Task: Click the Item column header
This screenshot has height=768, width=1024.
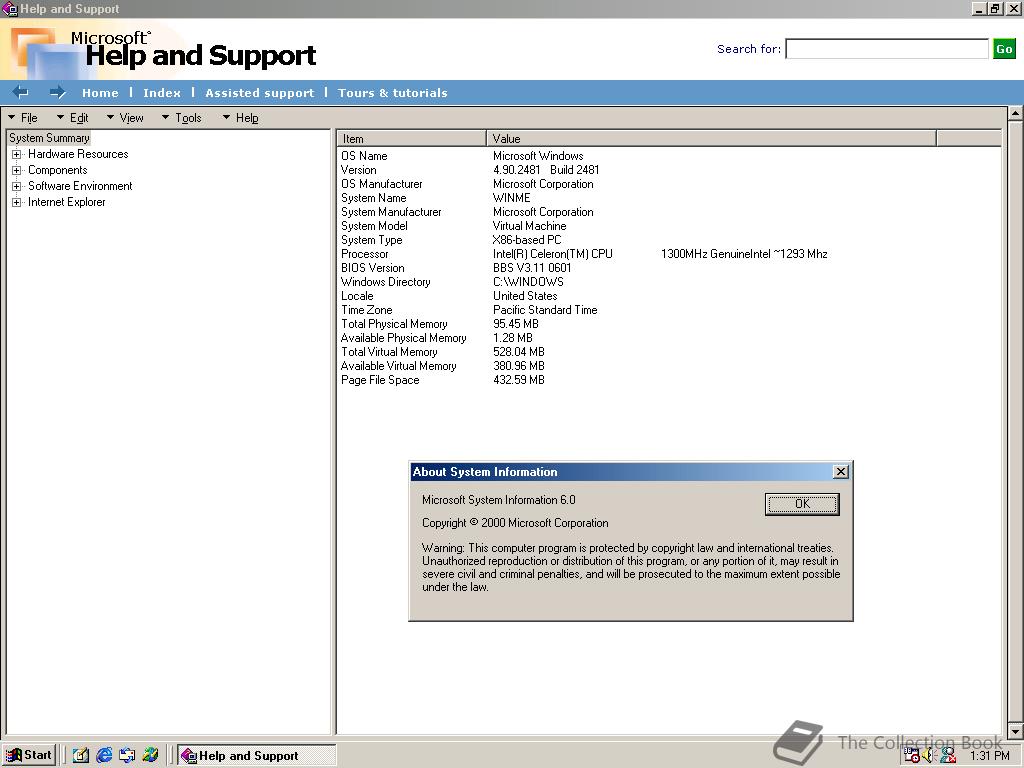Action: (x=411, y=138)
